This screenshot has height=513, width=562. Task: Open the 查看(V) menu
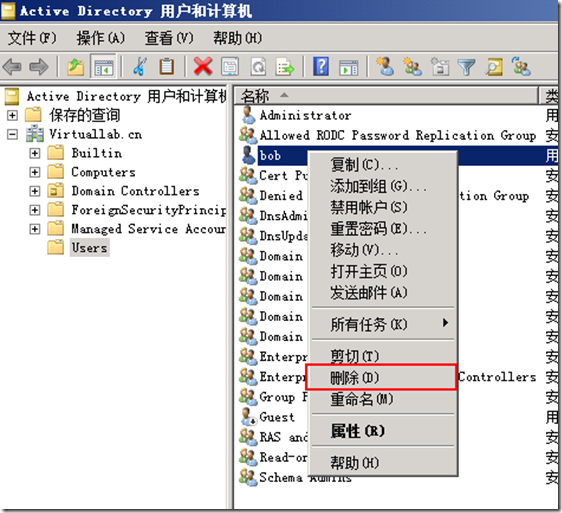click(x=169, y=38)
